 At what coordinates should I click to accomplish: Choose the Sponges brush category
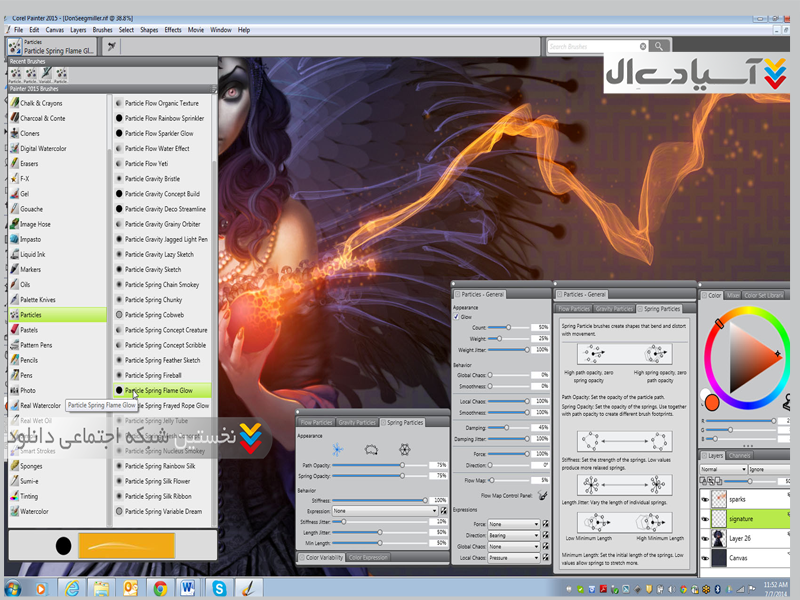coord(31,466)
